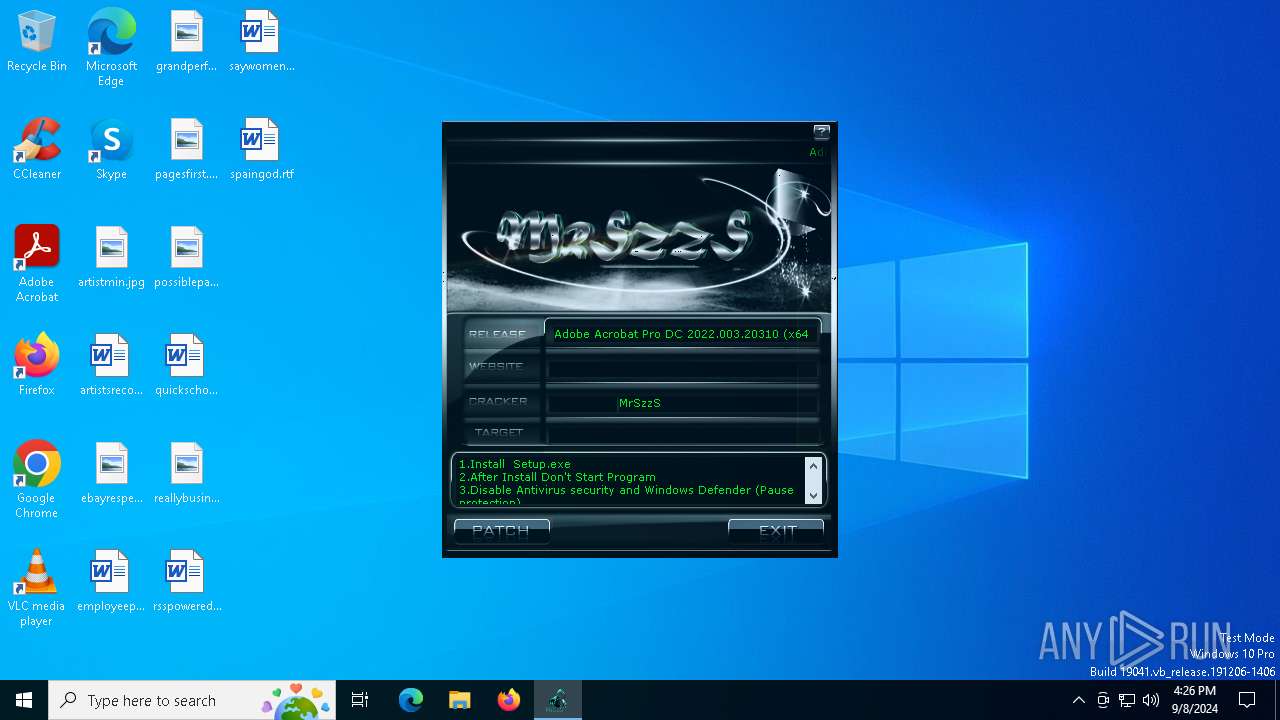Click the '3.Disable Antivirus security' instruction line

(626, 490)
